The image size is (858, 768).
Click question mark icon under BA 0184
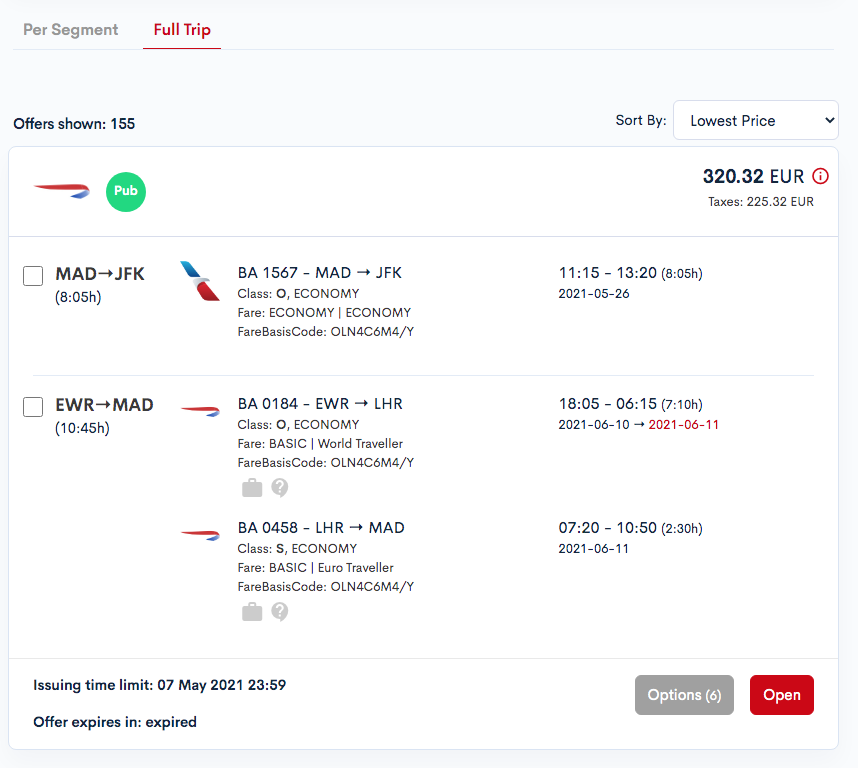[280, 487]
